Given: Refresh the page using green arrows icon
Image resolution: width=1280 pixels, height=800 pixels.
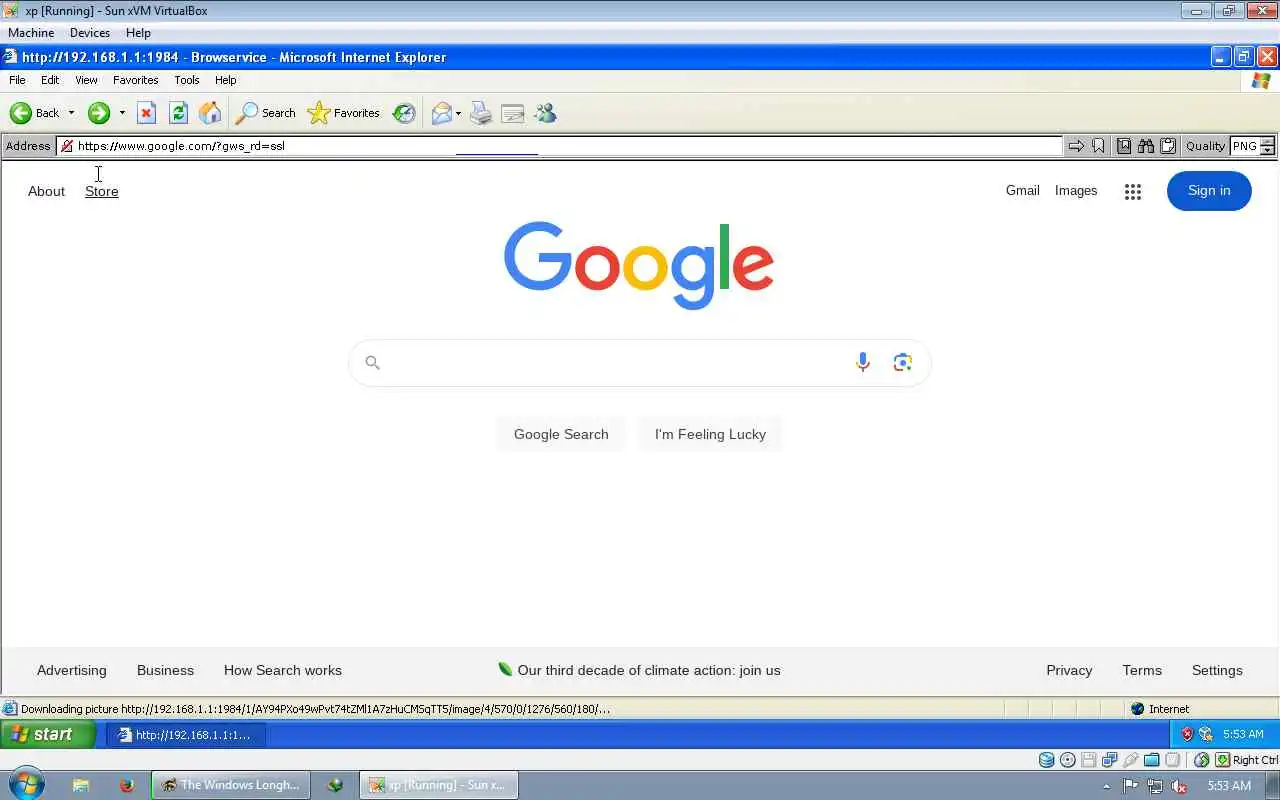Looking at the screenshot, I should coord(178,113).
